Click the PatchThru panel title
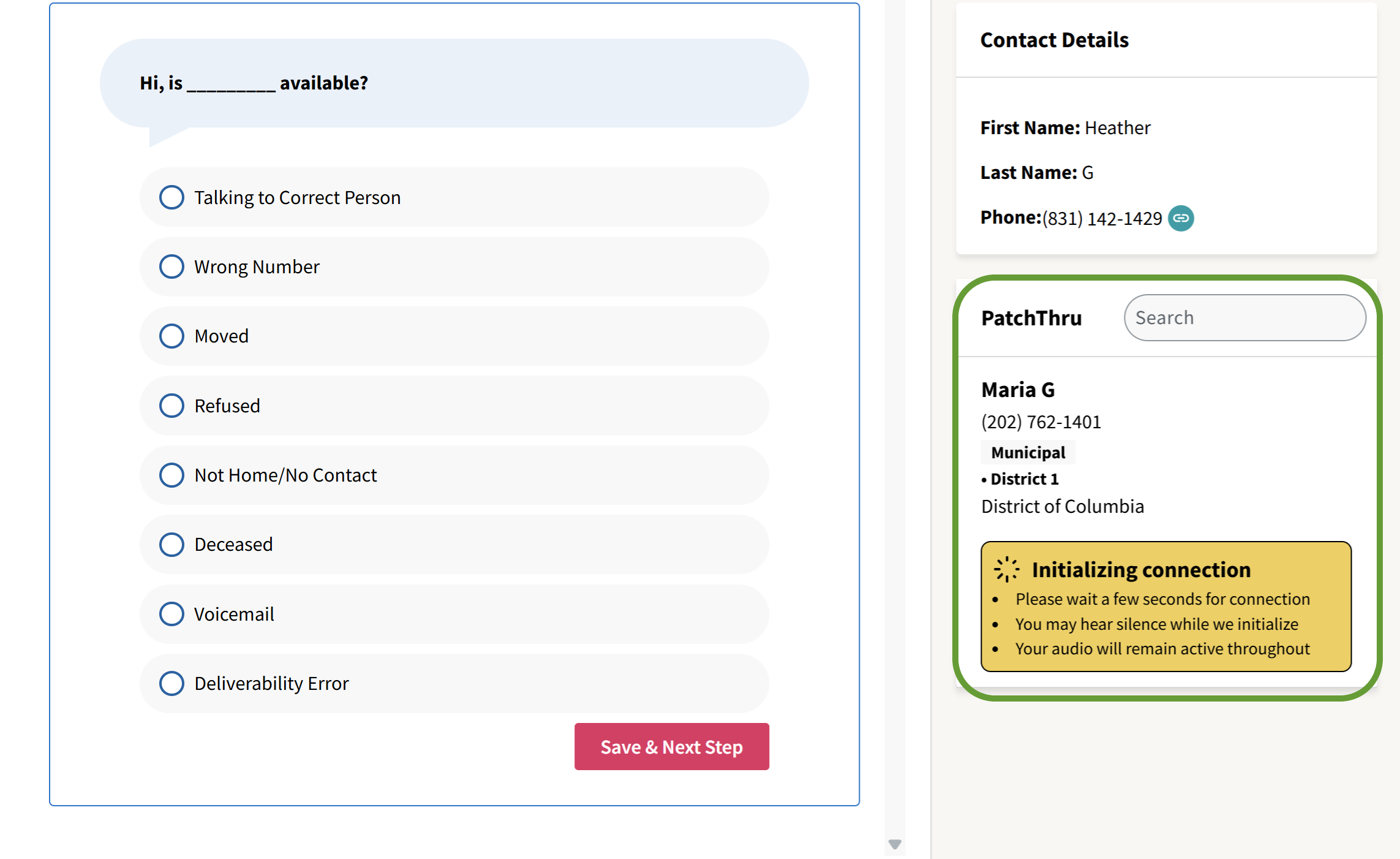 coord(1031,318)
